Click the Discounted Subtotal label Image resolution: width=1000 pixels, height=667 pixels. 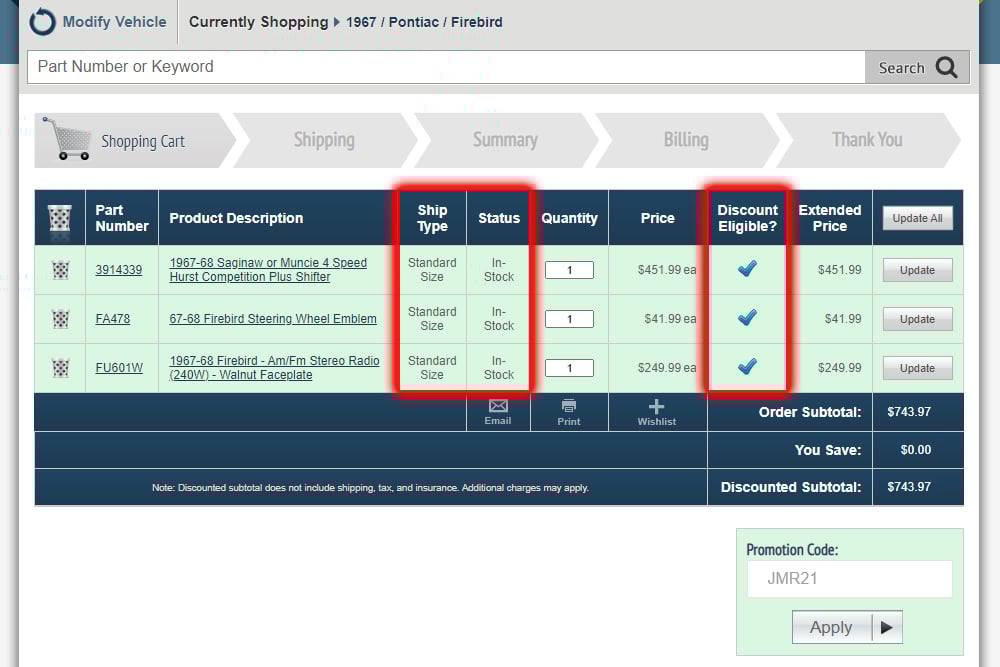791,487
